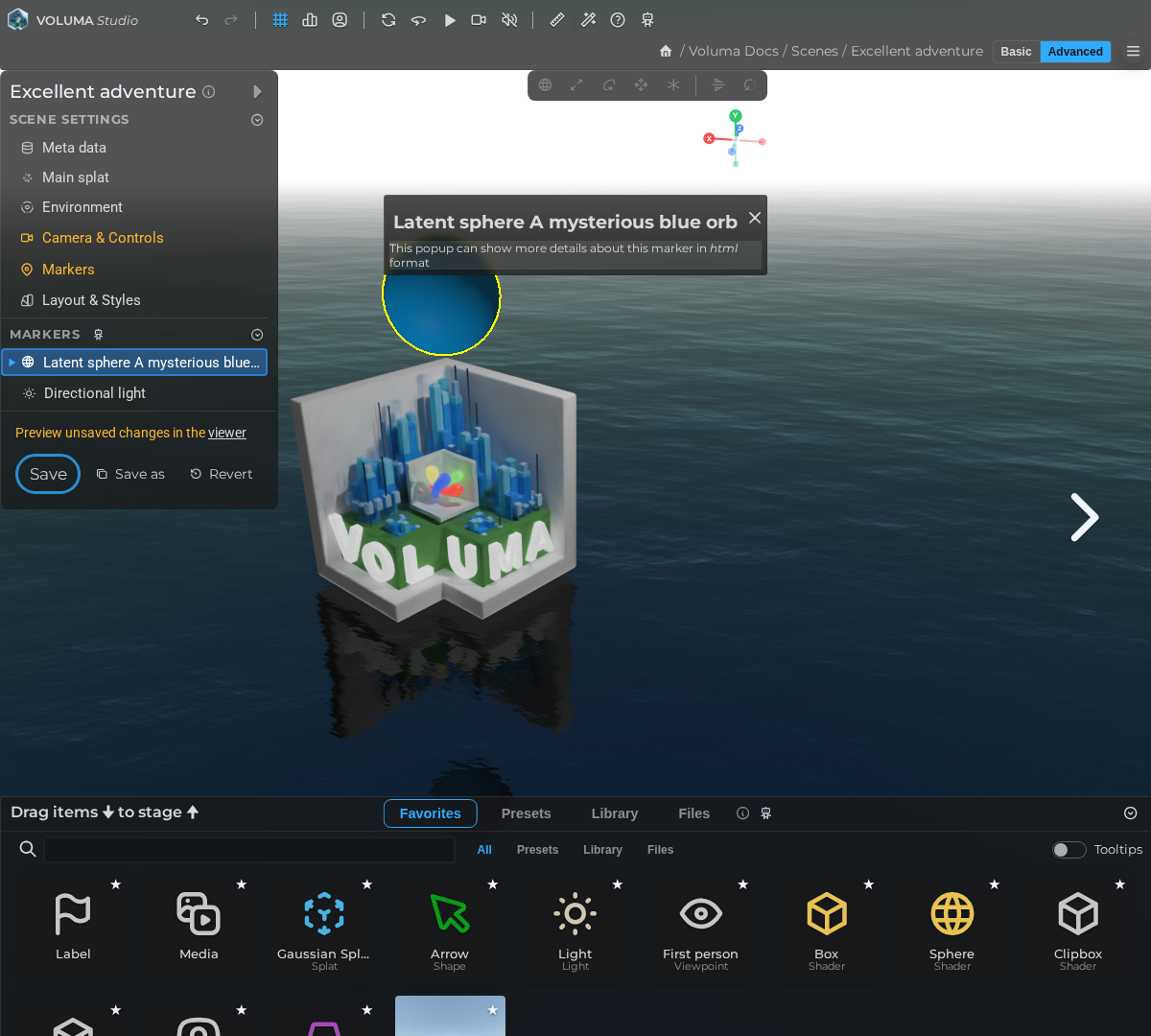This screenshot has height=1036, width=1151.
Task: Filter assets by All
Action: tap(484, 850)
